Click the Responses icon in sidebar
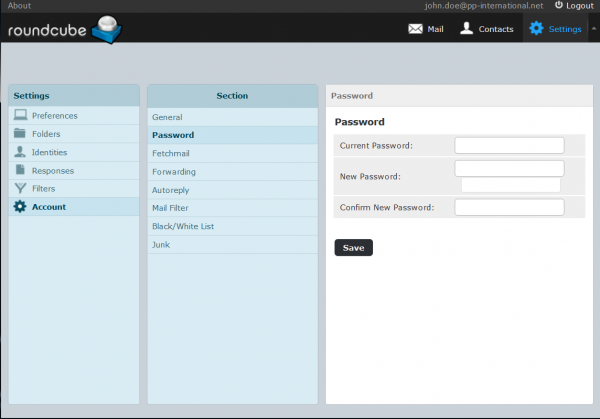600x419 pixels. [21, 170]
